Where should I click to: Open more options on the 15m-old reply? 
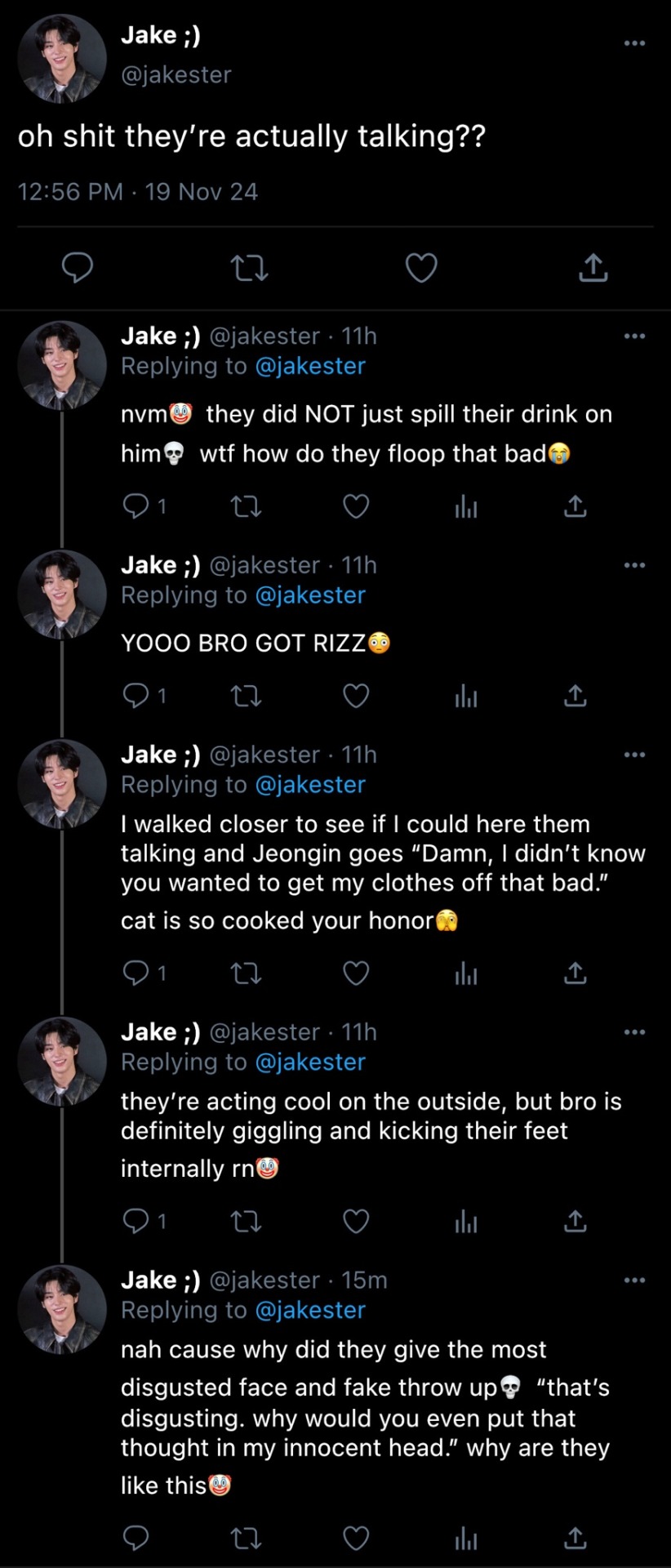634,1280
